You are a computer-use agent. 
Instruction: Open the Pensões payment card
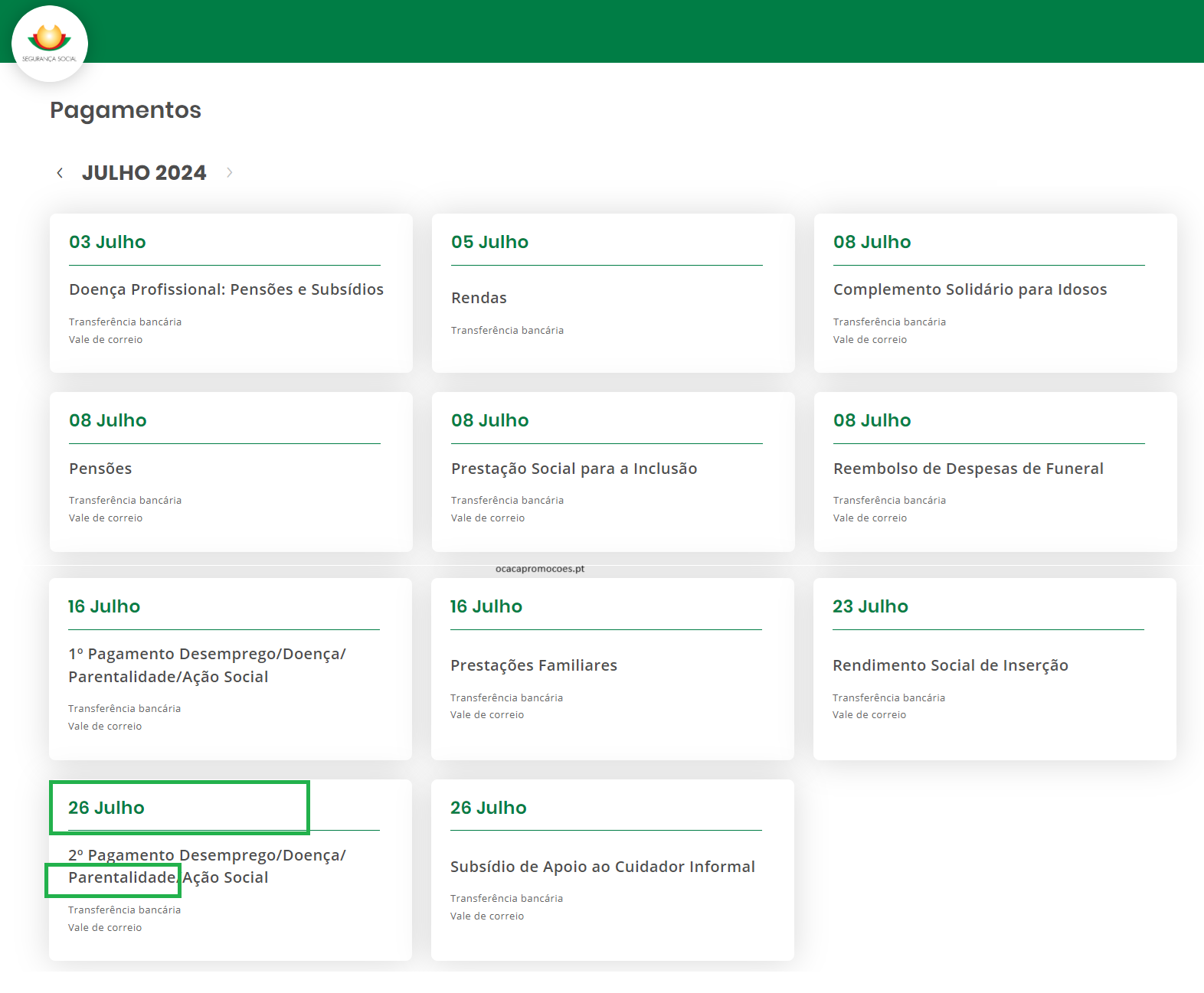100,469
